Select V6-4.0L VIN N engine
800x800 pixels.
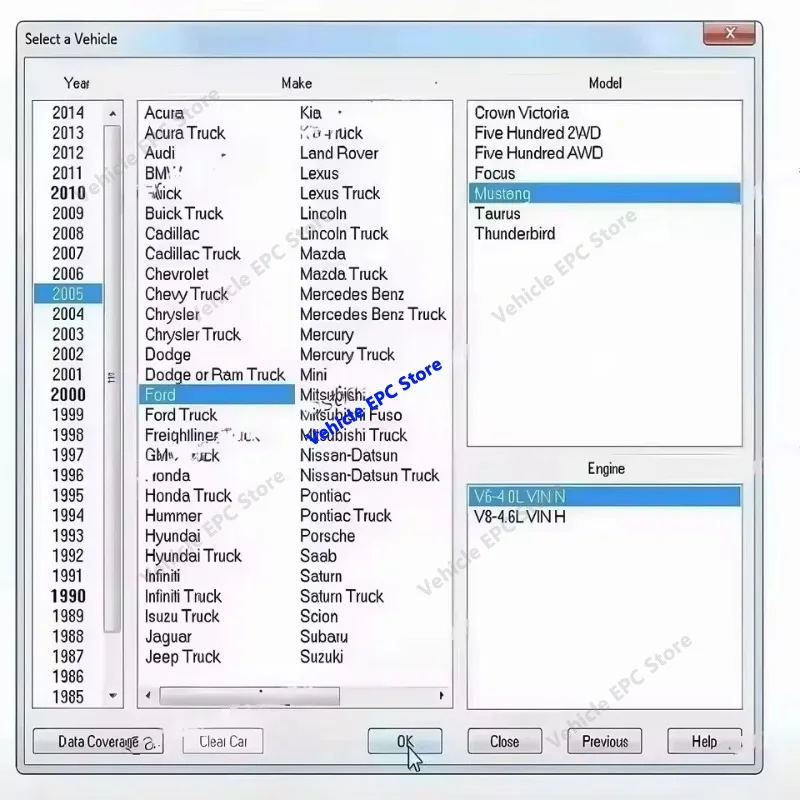(x=605, y=496)
